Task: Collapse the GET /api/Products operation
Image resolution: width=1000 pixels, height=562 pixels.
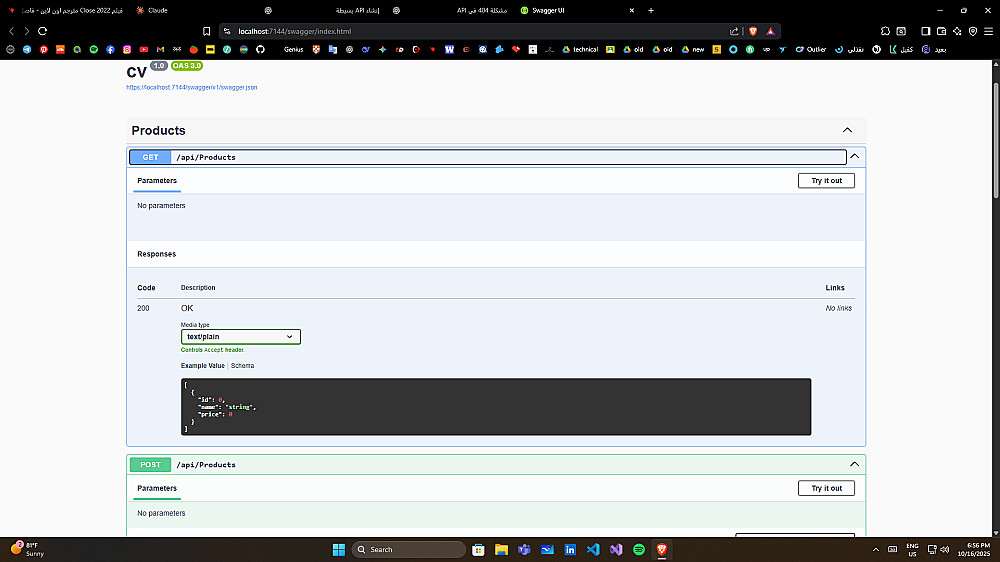Action: point(855,156)
